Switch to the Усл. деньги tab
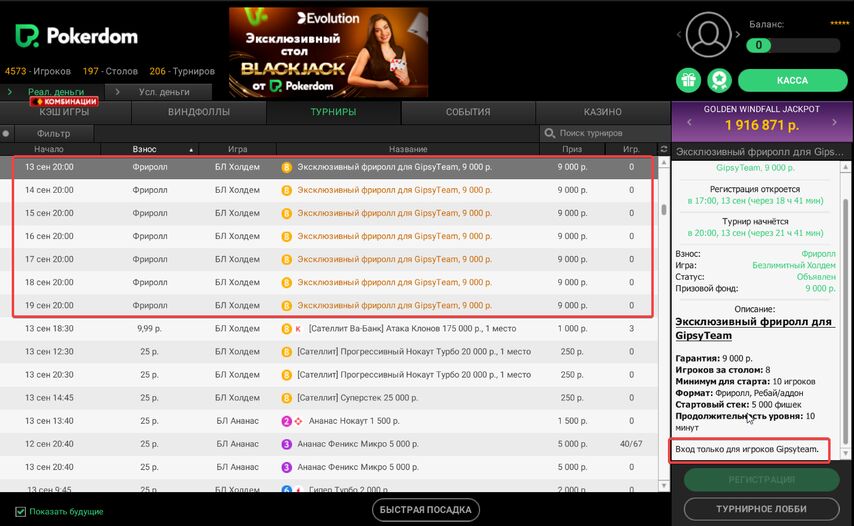Image resolution: width=854 pixels, height=526 pixels. click(159, 91)
